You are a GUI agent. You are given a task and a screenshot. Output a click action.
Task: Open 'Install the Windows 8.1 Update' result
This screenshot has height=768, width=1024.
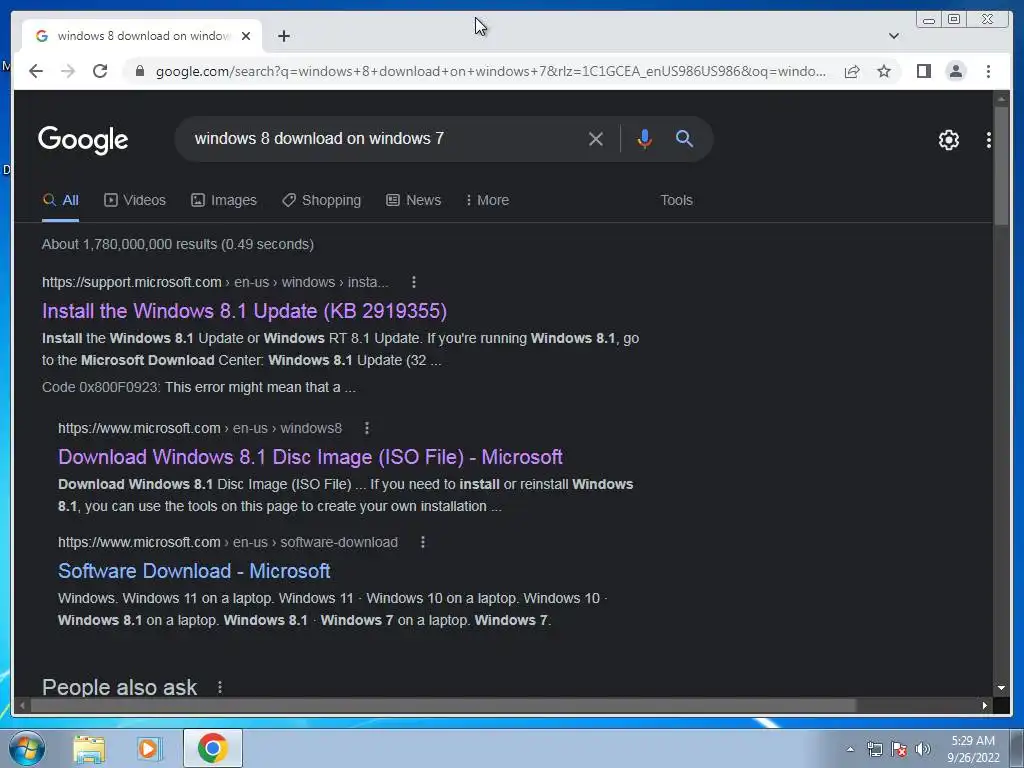coord(244,311)
